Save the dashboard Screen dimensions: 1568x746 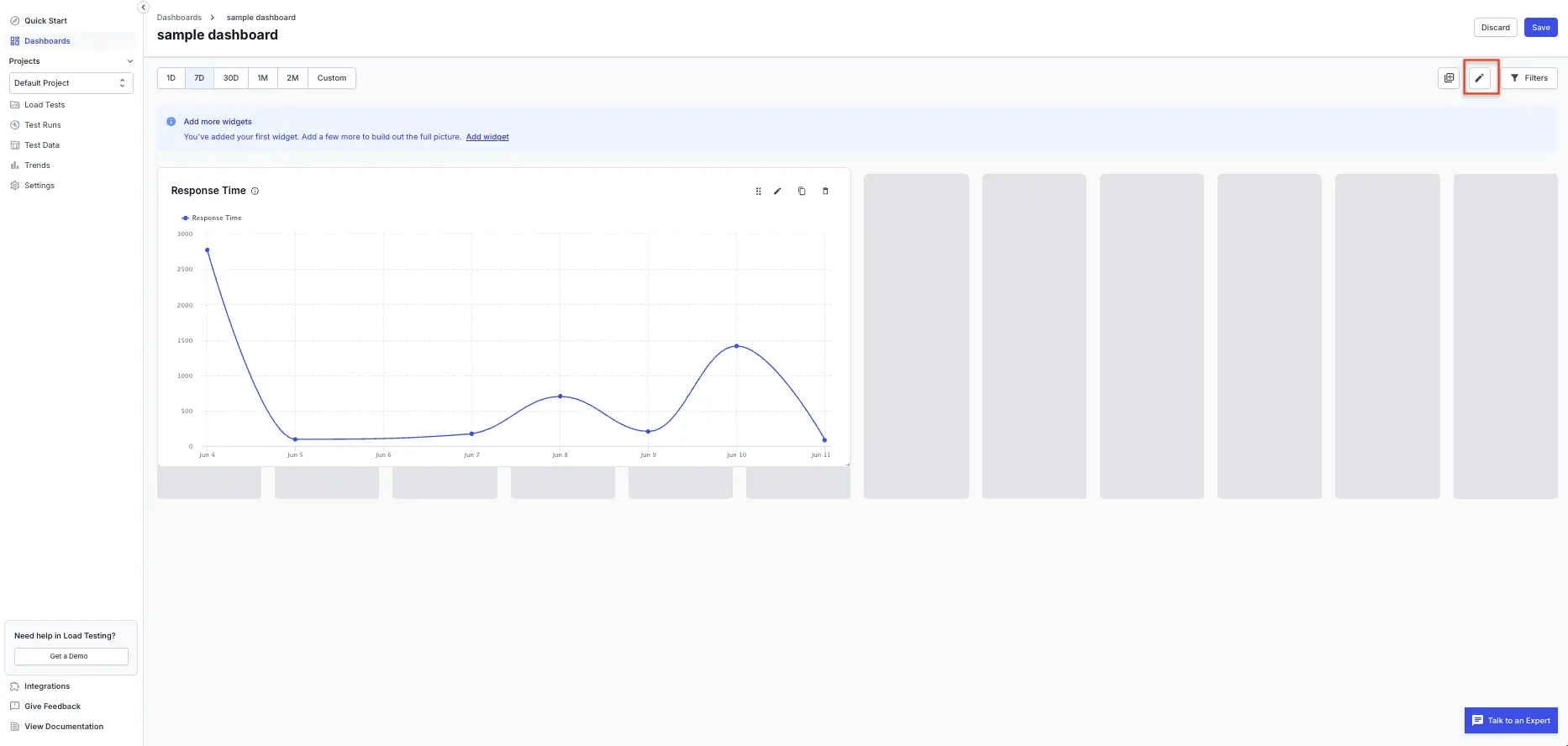pyautogui.click(x=1541, y=28)
